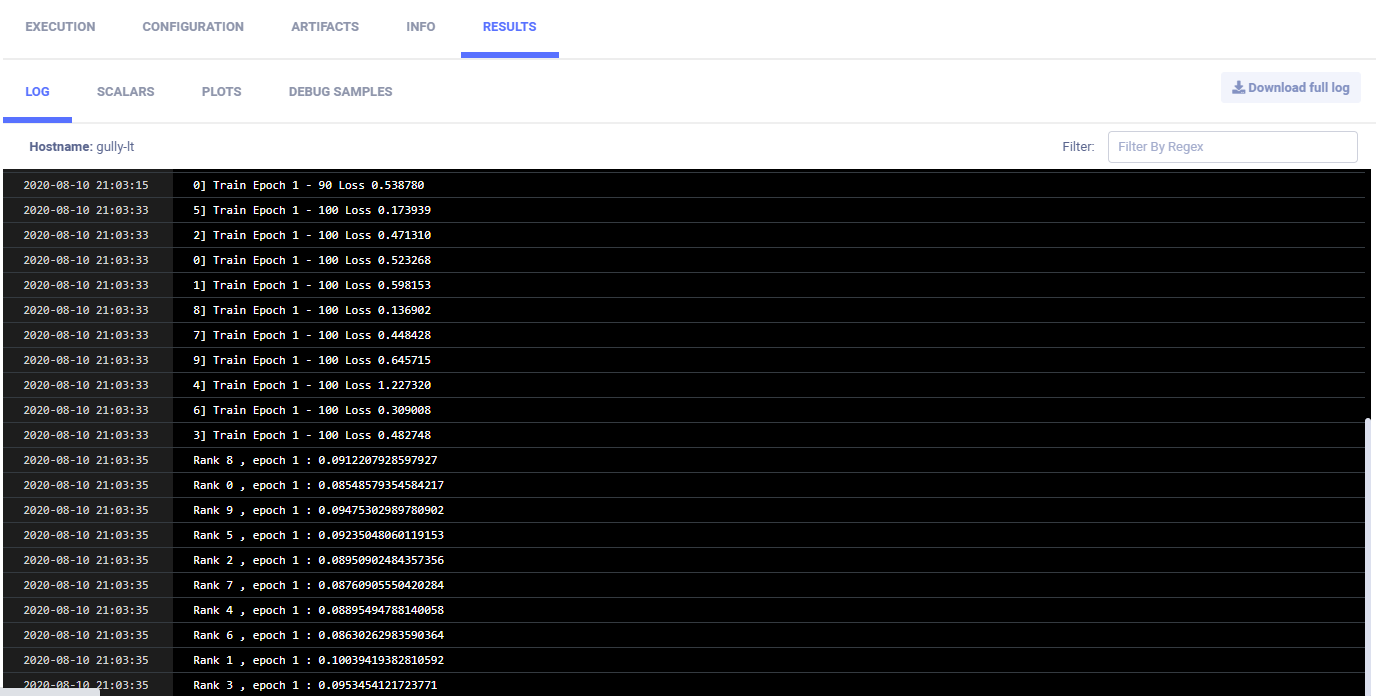
Task: Click the Rank 1 epoch 1 log entry
Action: coord(318,660)
